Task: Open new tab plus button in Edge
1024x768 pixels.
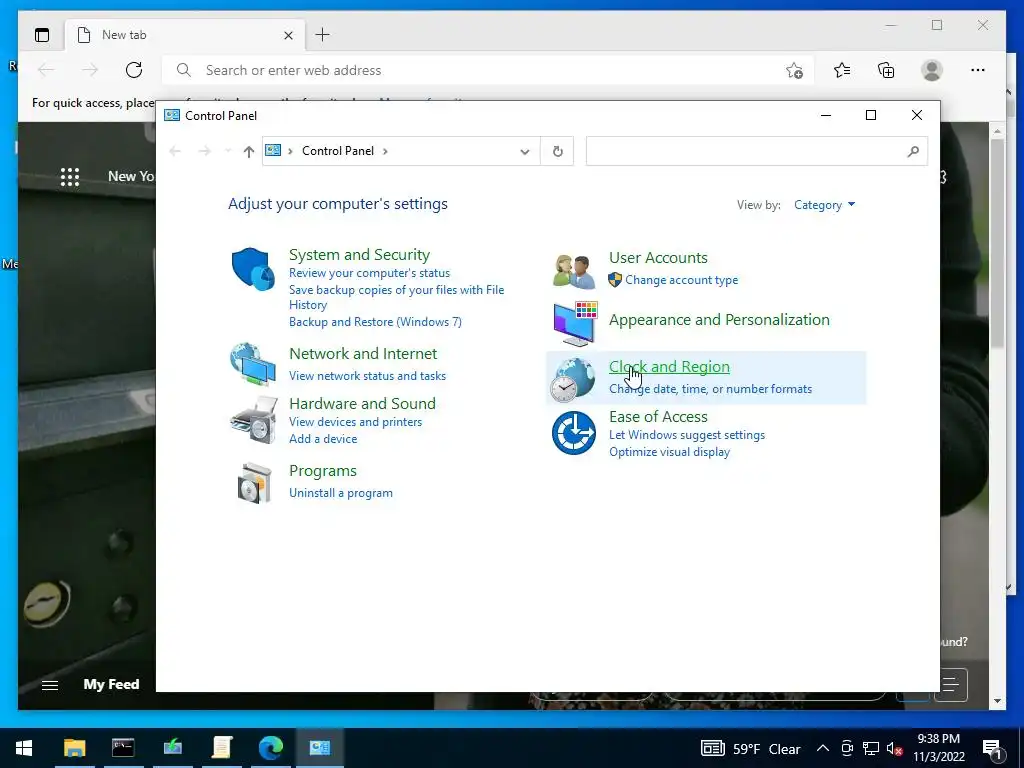Action: click(323, 35)
